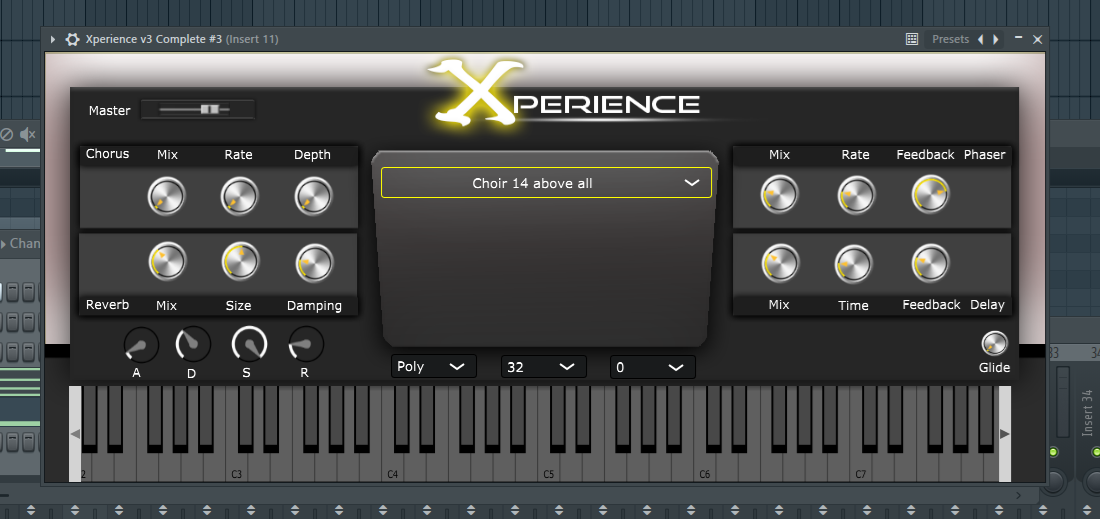1100x519 pixels.
Task: Click the Release (R) envelope knob
Action: pyautogui.click(x=306, y=344)
